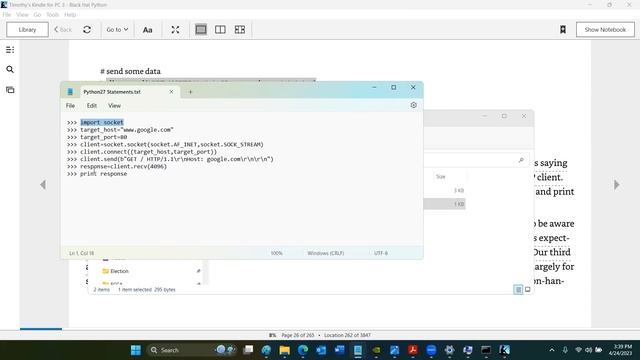This screenshot has height=360, width=640.
Task: Open Notepad View menu
Action: [x=115, y=106]
